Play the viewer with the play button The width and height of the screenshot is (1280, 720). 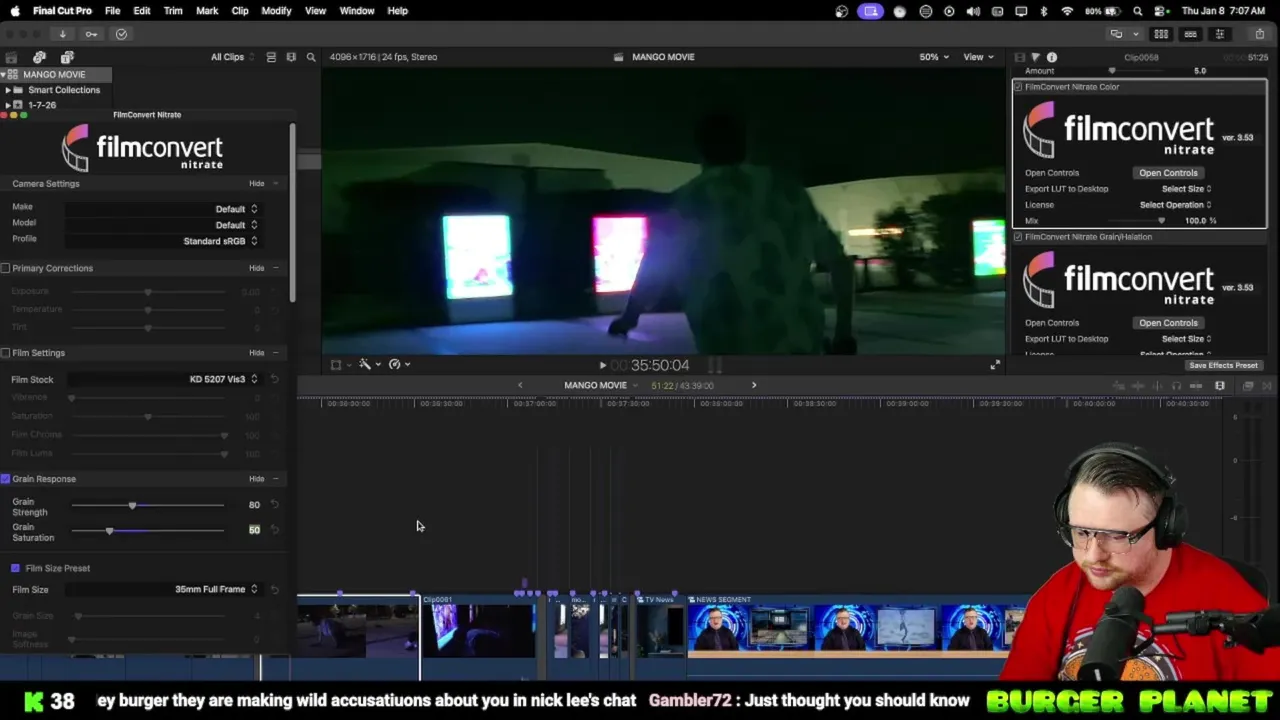click(x=602, y=366)
